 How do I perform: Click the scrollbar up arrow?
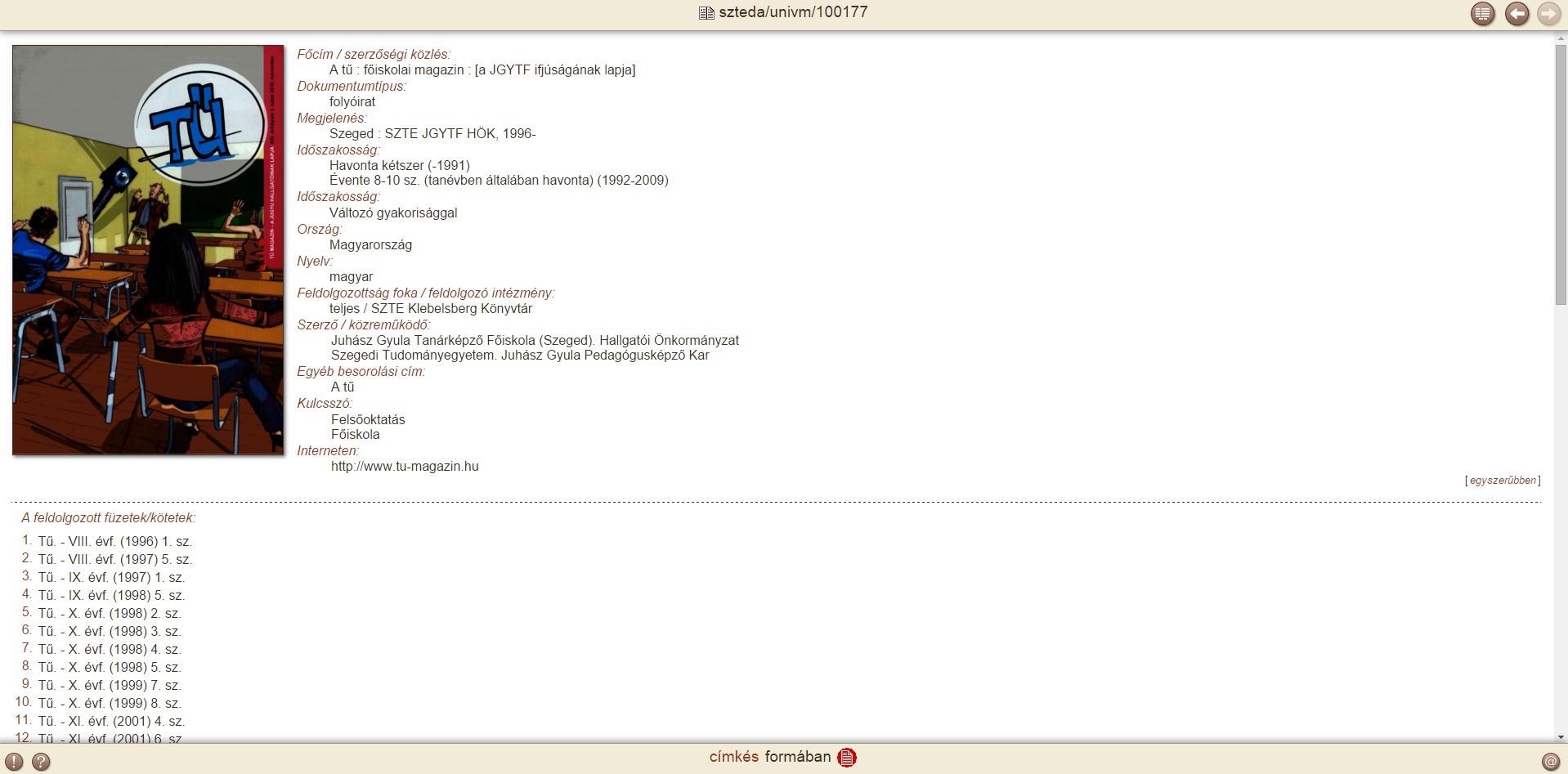point(1561,39)
